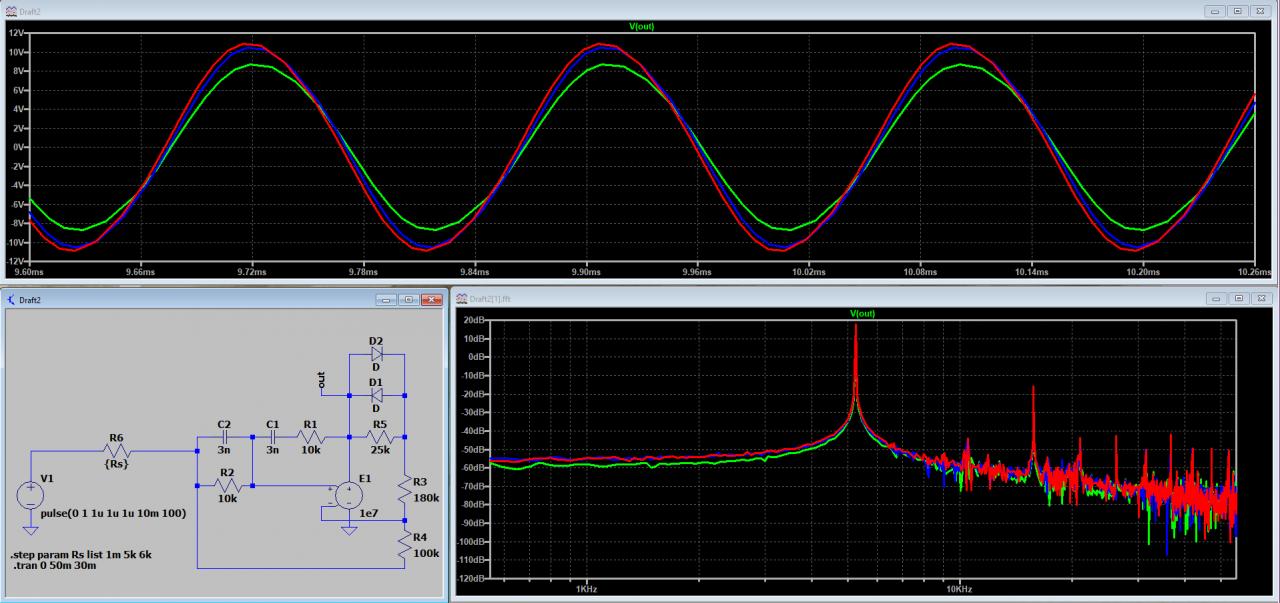The width and height of the screenshot is (1280, 603).
Task: Click the -120dB label on FFT vertical axis
Action: (x=472, y=578)
